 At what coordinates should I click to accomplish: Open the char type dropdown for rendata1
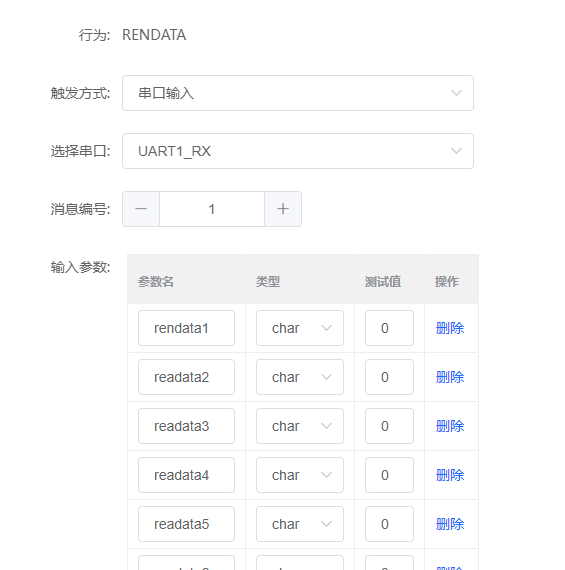300,328
